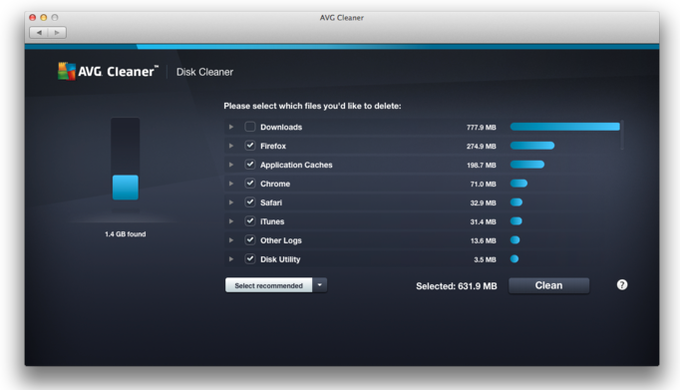Expand the Chrome row disclosure triangle
Screen dimensions: 680x390
tap(231, 184)
